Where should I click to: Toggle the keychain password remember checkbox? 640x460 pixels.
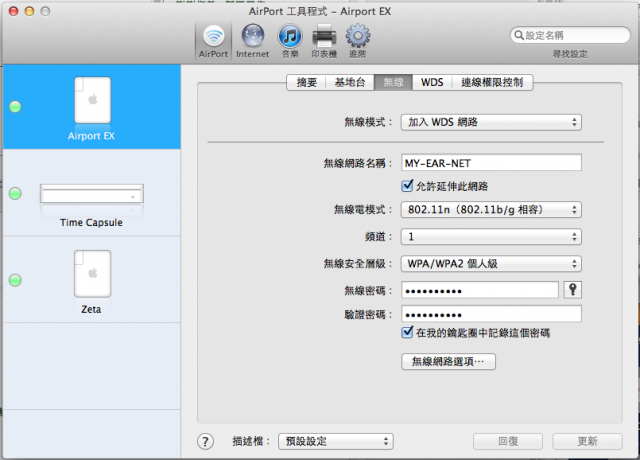(x=407, y=332)
